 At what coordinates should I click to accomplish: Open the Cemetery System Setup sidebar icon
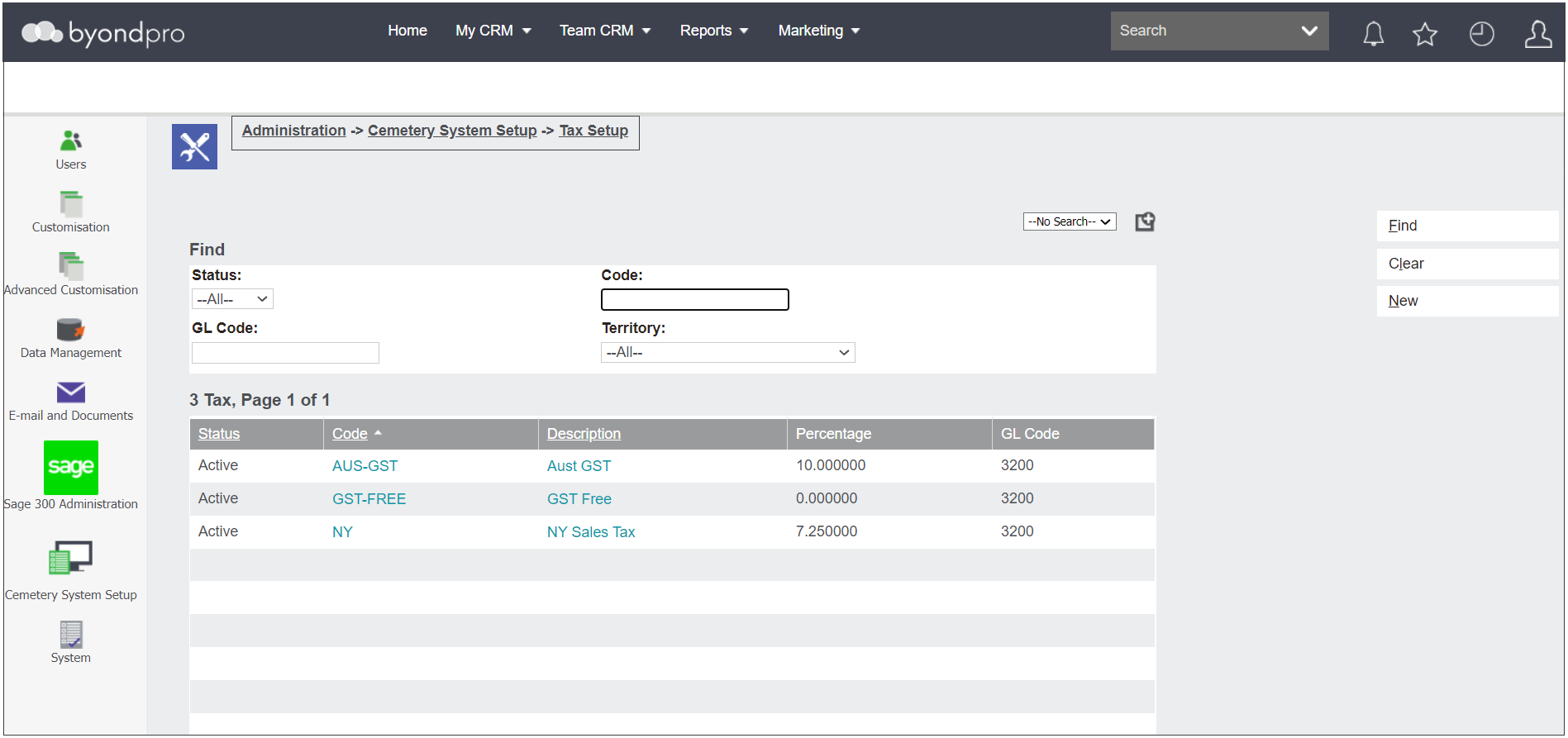[71, 558]
